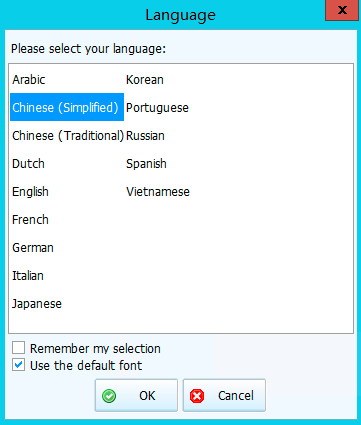Pick Chinese (Traditional) language
This screenshot has width=361, height=425.
click(68, 136)
